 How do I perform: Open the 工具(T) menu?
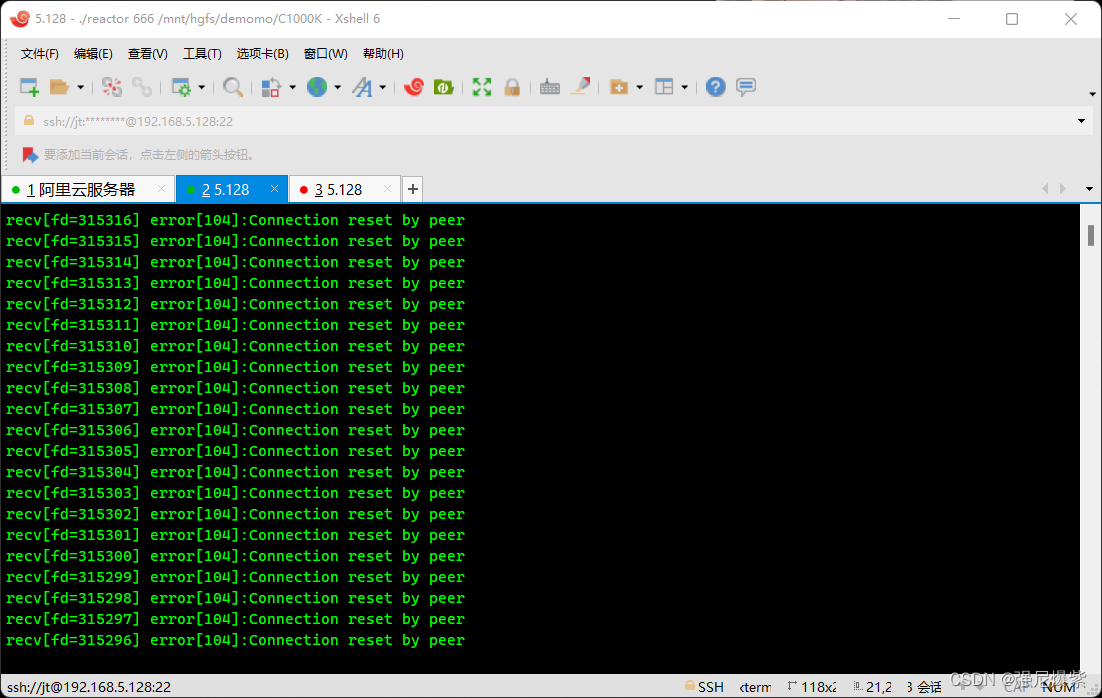[x=202, y=54]
